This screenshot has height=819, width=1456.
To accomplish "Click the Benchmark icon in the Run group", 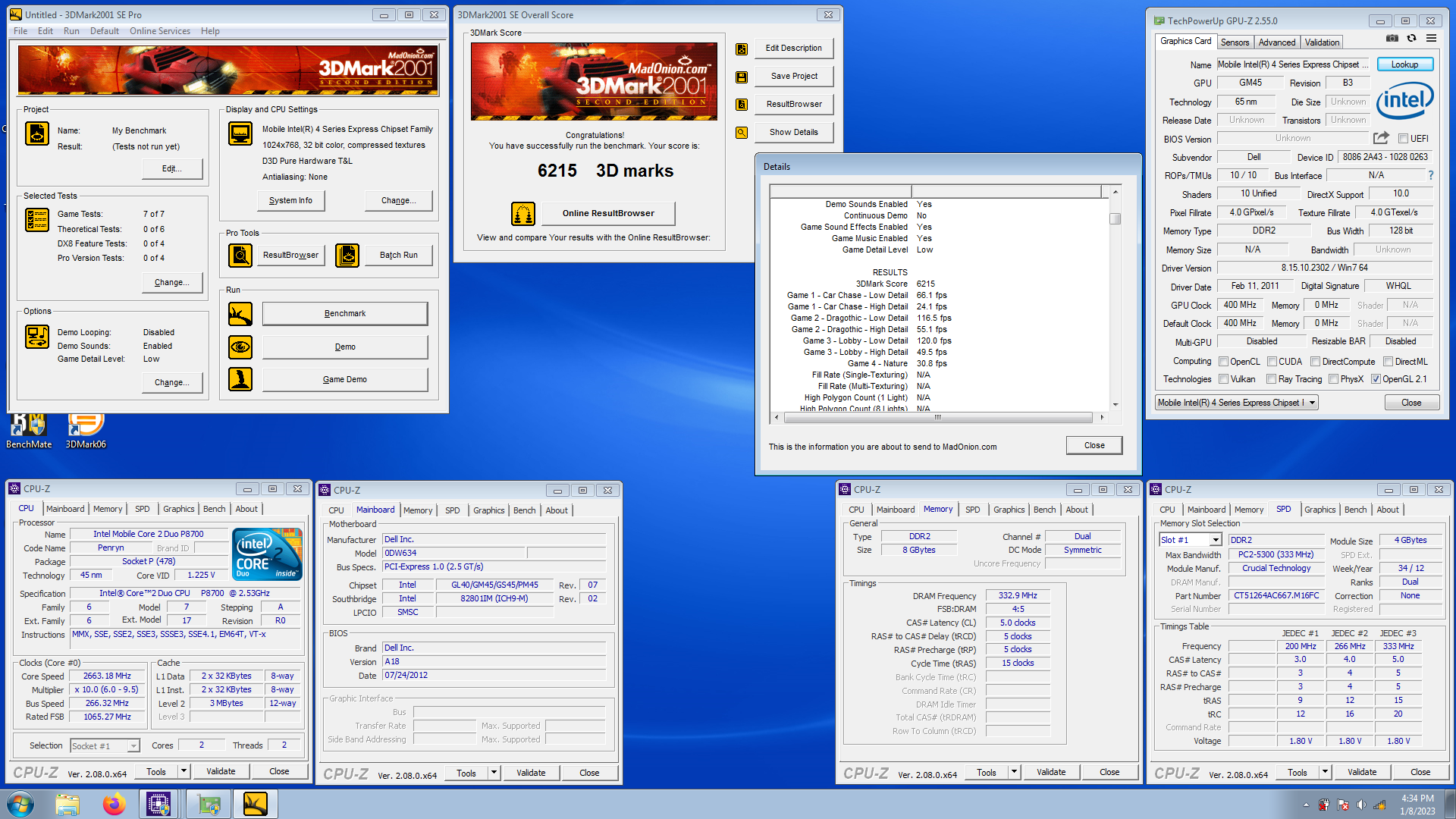I will pos(240,314).
